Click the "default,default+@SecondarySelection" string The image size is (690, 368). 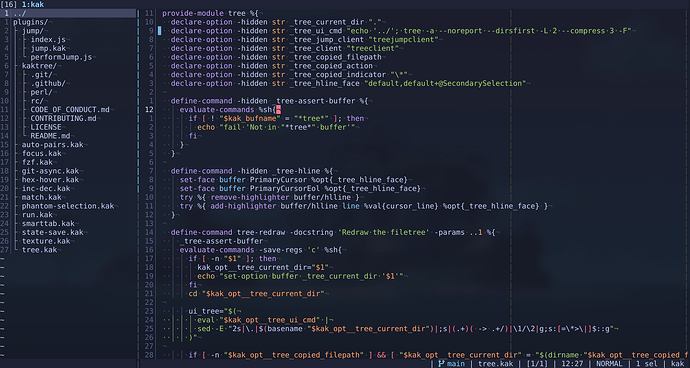pos(445,83)
